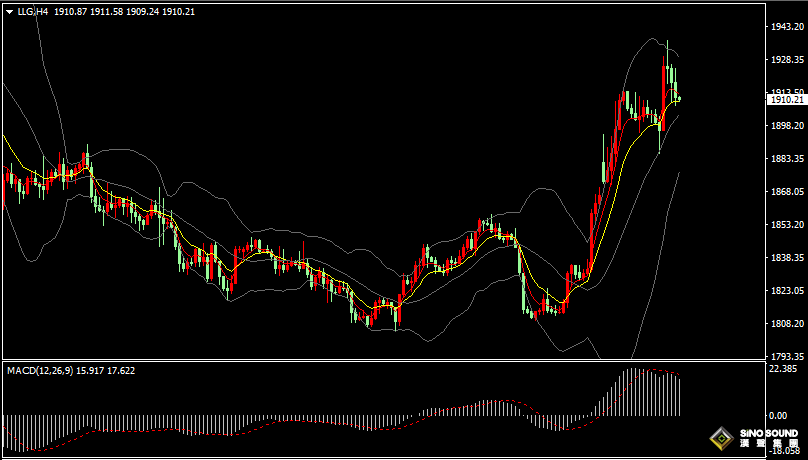Screen dimensions: 808x460
Task: Click the MACD value 15.917
Action: point(90,370)
